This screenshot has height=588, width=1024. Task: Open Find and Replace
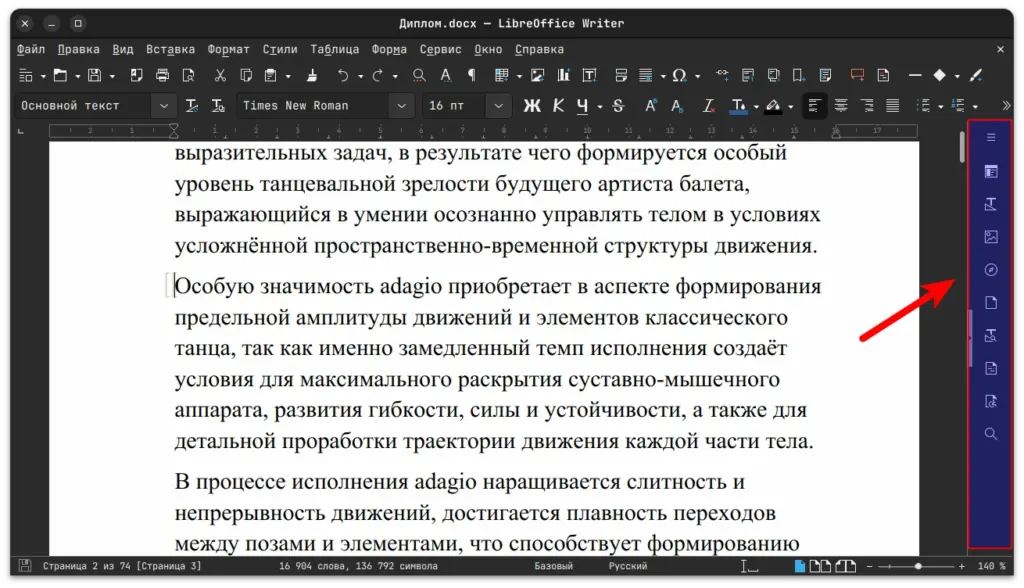419,75
